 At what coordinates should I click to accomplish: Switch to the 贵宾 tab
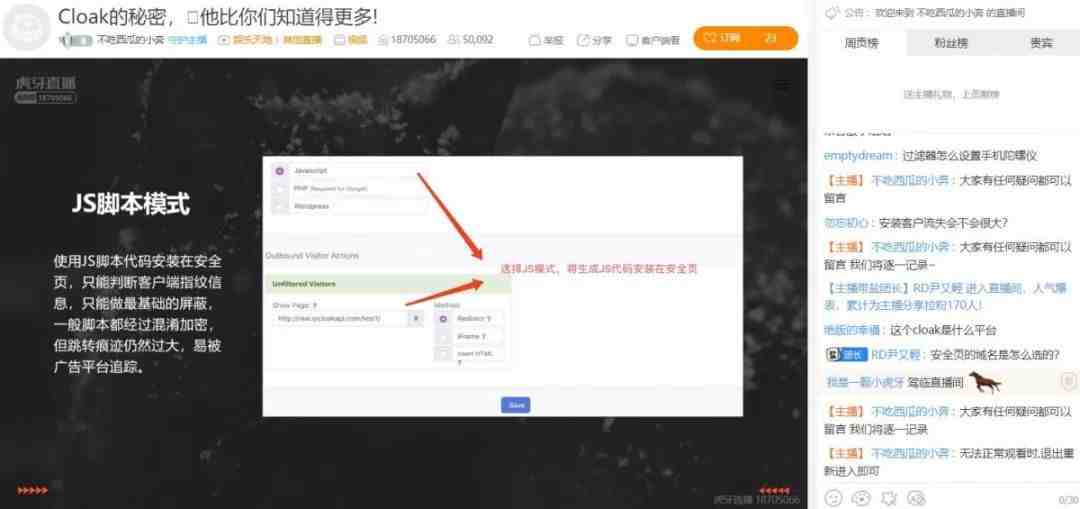[1040, 43]
